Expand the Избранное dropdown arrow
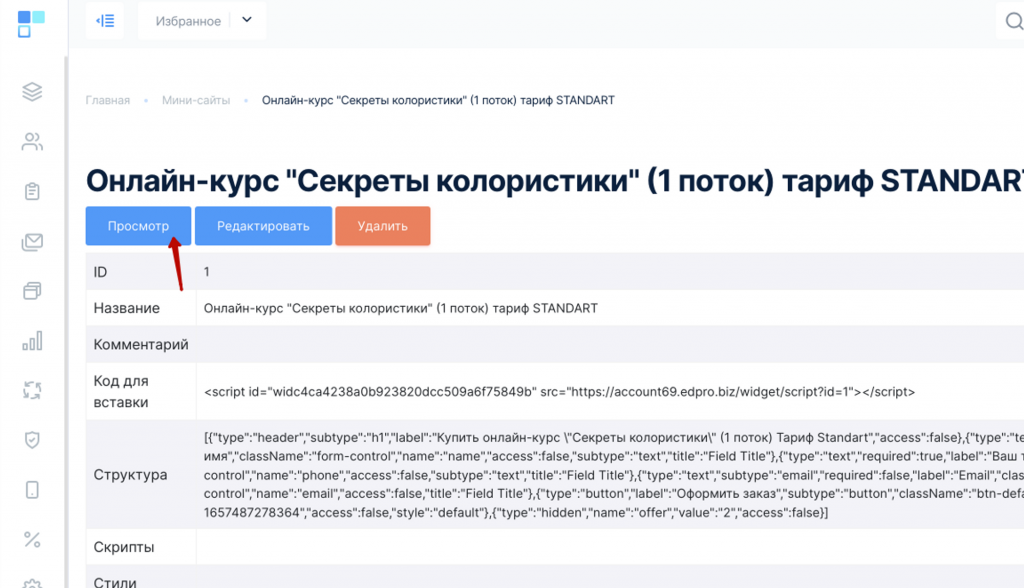The width and height of the screenshot is (1024, 588). click(x=247, y=20)
